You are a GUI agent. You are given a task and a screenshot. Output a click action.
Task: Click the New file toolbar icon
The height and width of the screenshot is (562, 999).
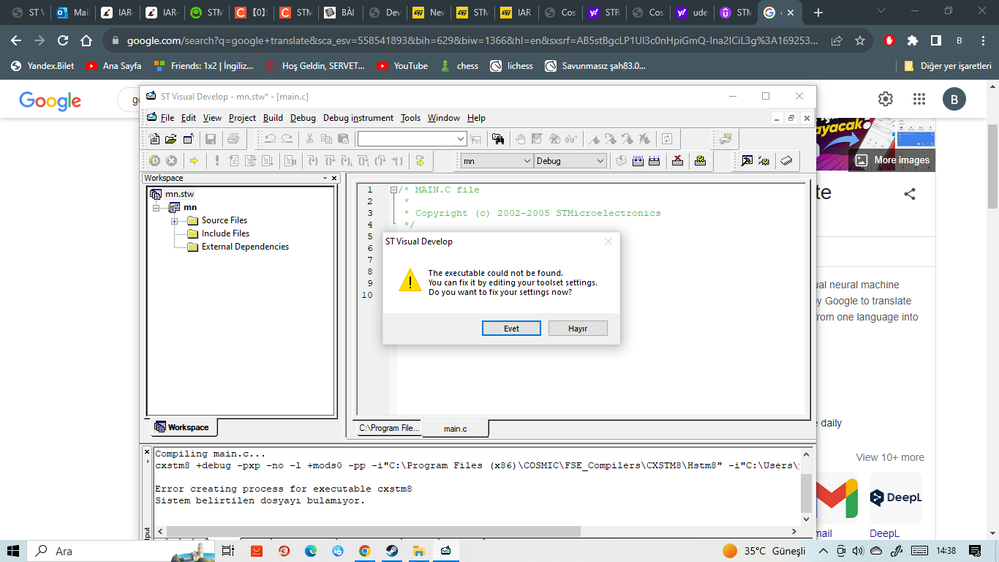(154, 139)
